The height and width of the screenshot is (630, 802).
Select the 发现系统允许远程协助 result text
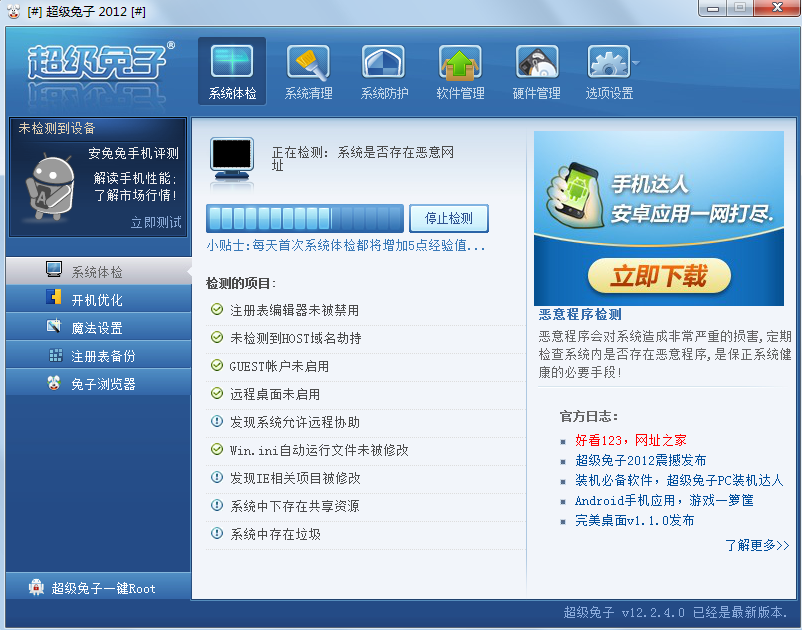(295, 422)
